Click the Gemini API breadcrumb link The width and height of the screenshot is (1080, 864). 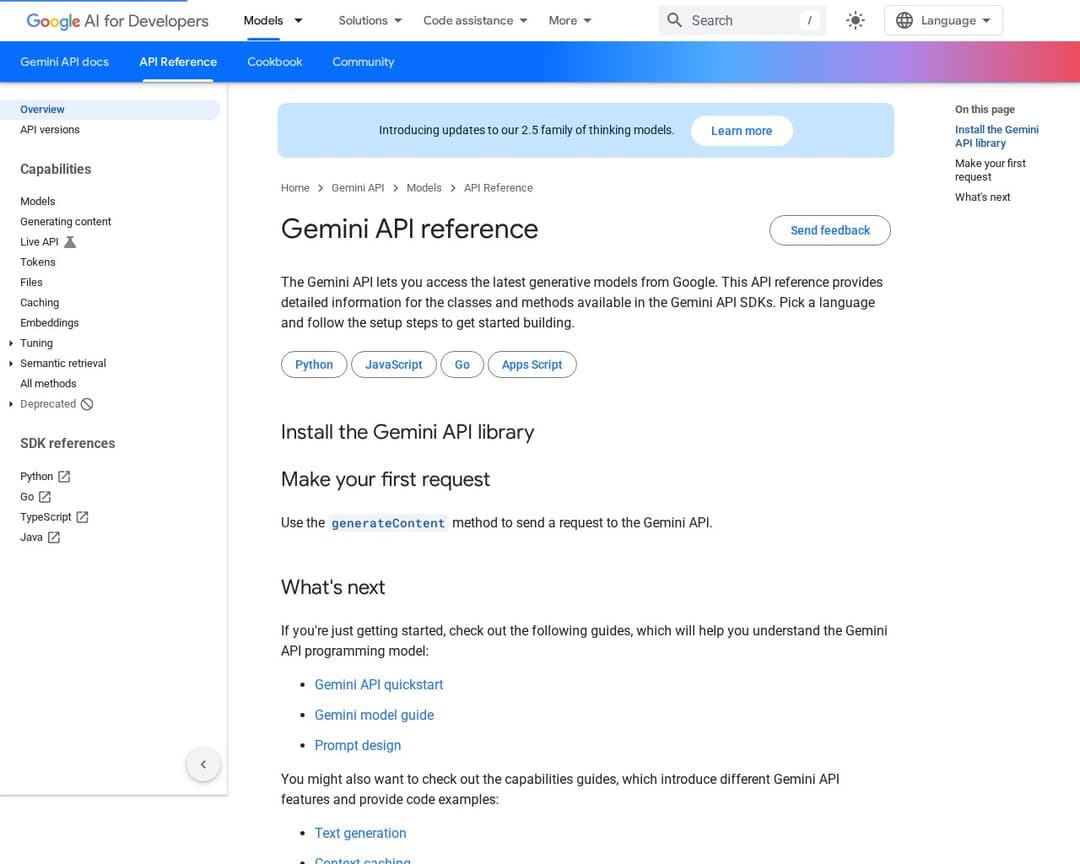[x=357, y=188]
